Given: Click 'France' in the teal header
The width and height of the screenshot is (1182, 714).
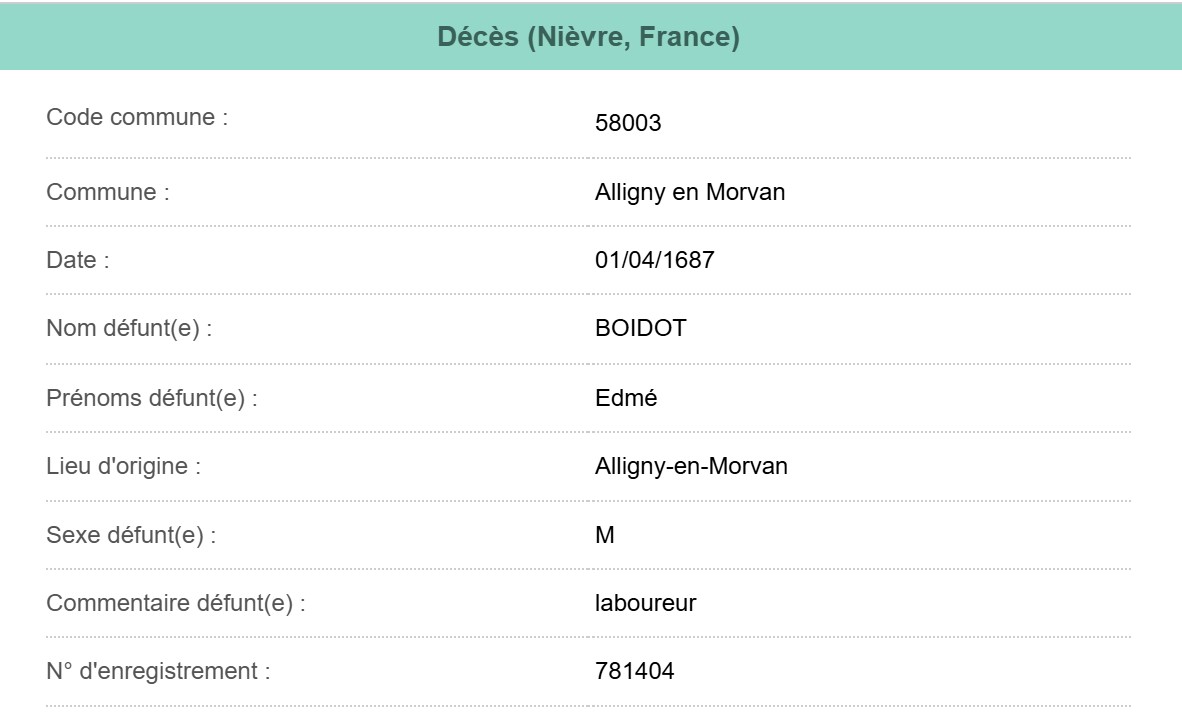Looking at the screenshot, I should [x=698, y=39].
